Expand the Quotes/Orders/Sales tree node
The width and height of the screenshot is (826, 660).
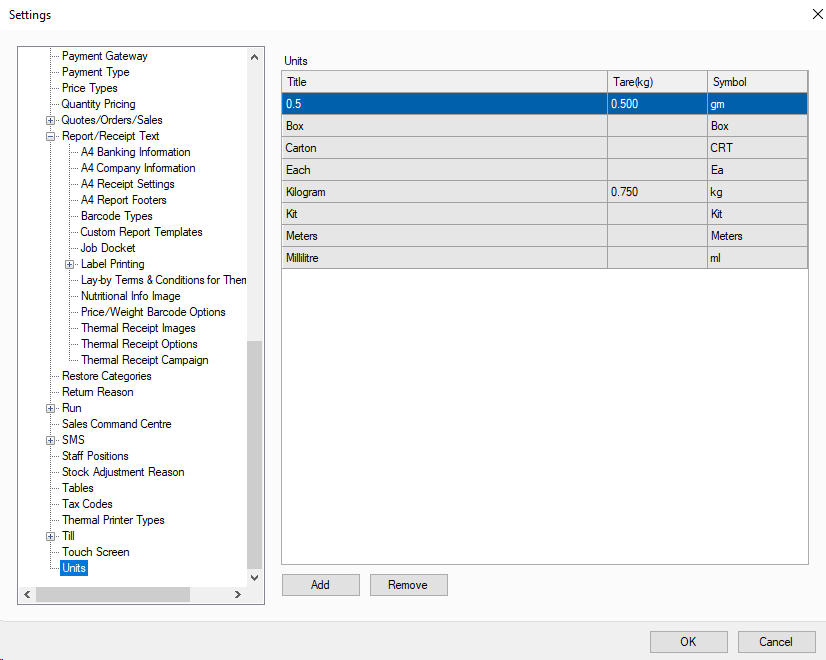click(x=51, y=121)
